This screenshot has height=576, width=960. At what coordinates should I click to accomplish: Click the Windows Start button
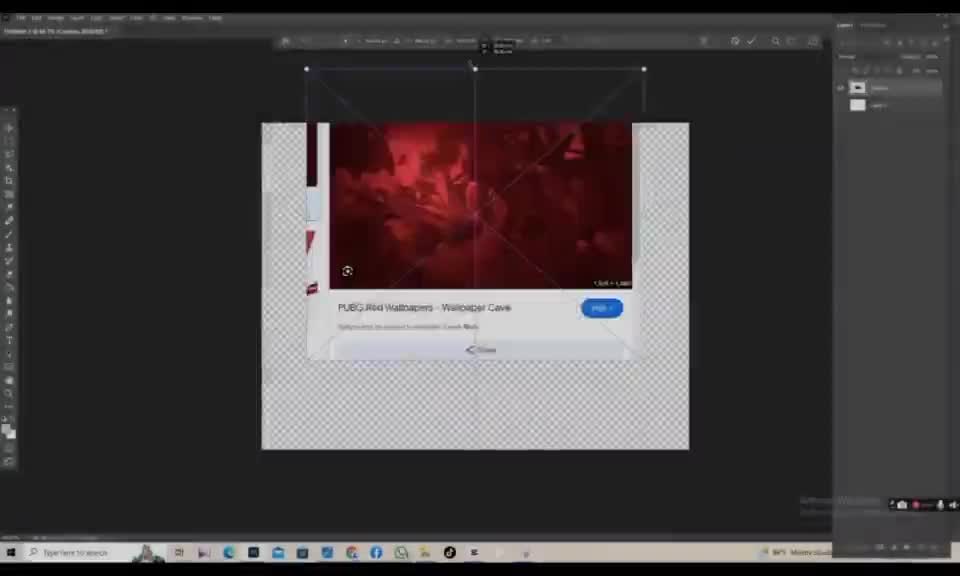[x=11, y=552]
